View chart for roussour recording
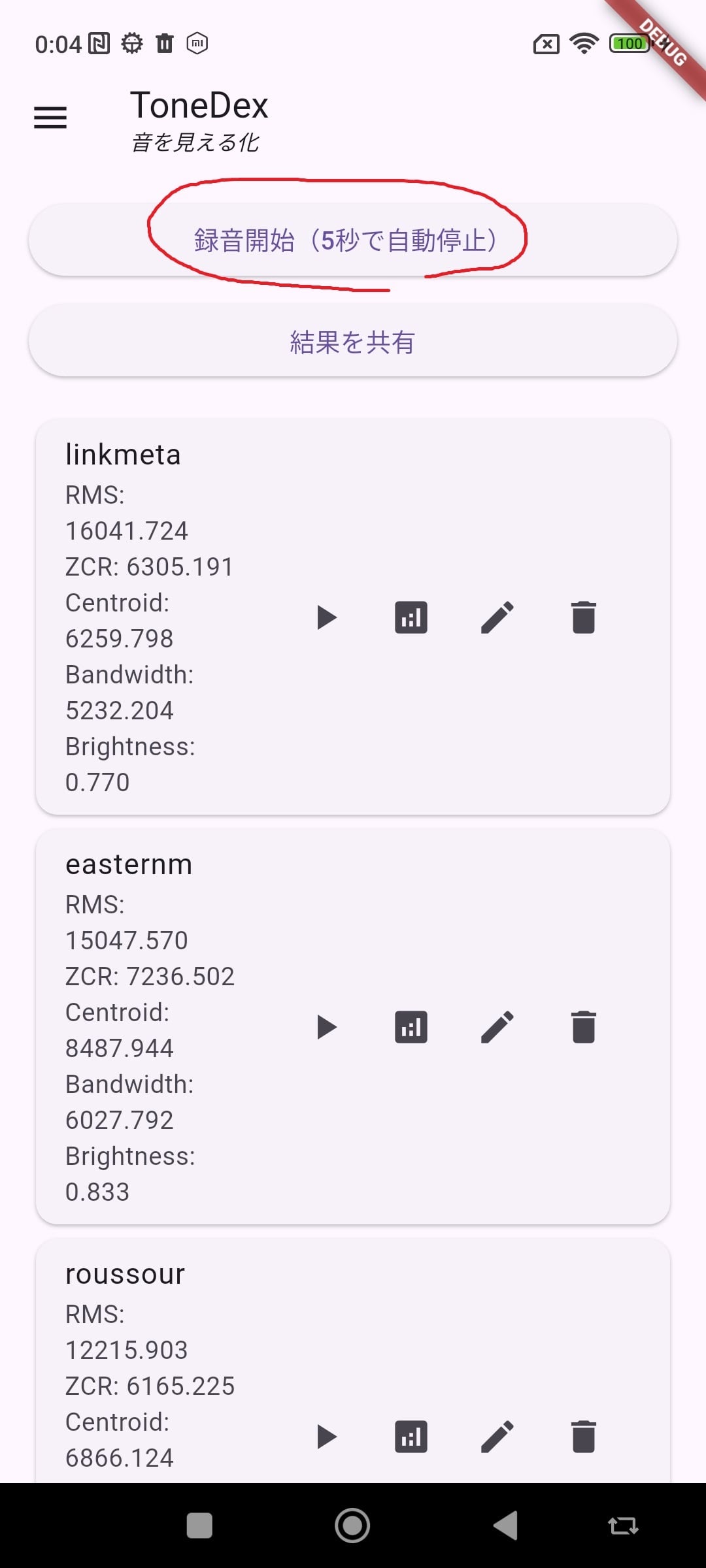 pos(411,1437)
